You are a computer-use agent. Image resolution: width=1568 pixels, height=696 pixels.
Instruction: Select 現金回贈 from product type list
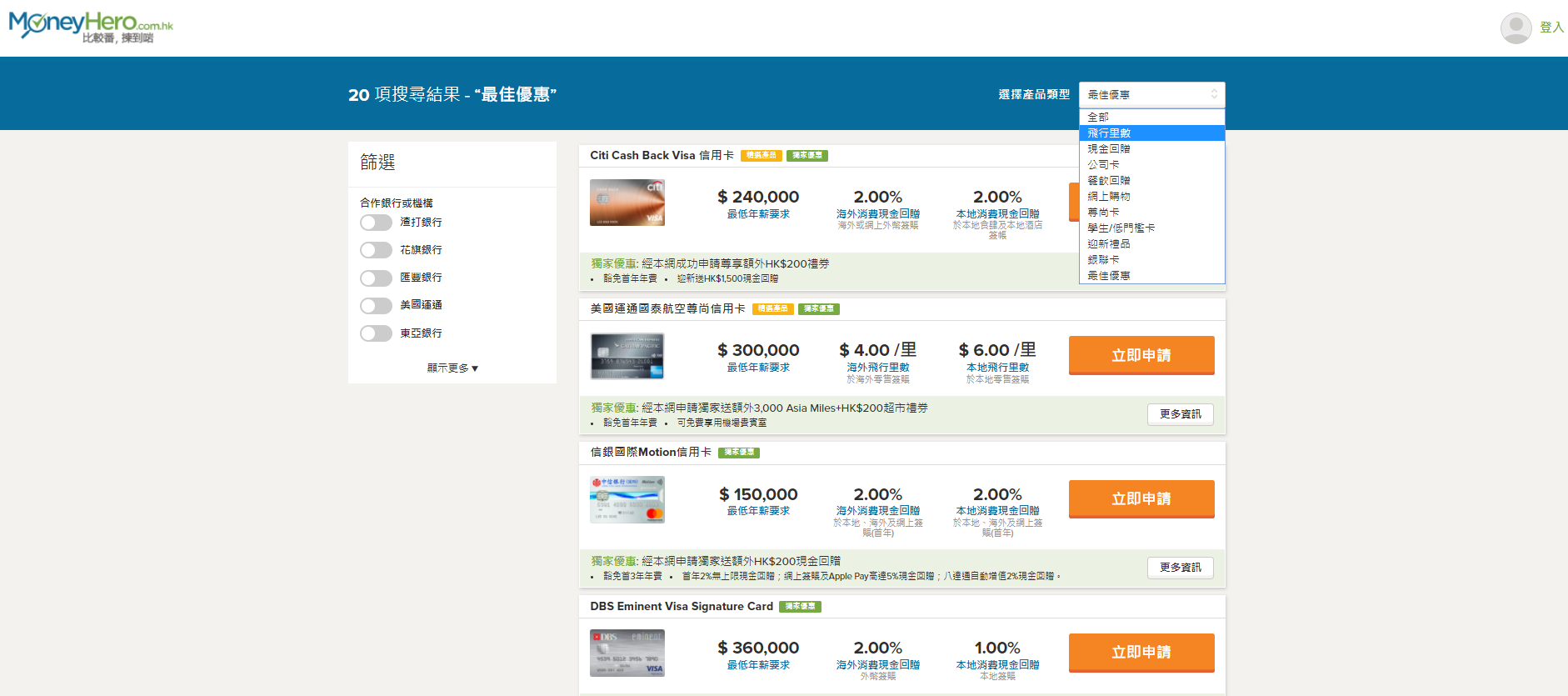(1151, 149)
